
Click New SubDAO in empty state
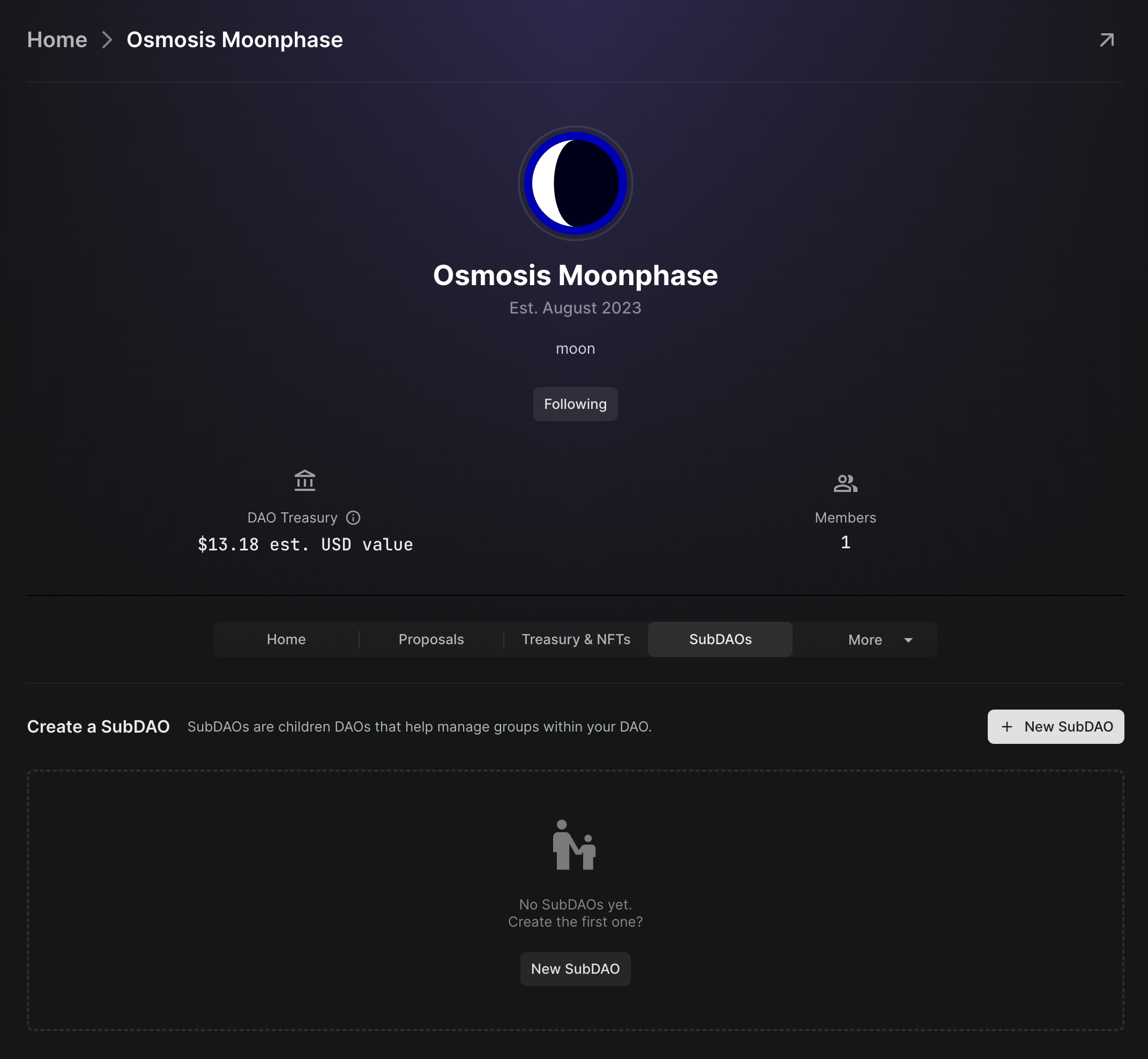tap(576, 969)
